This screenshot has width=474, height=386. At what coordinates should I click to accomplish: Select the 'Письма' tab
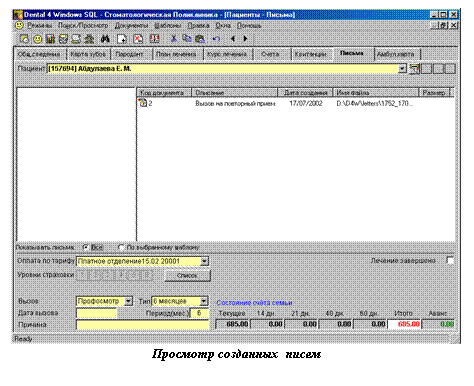pyautogui.click(x=352, y=53)
